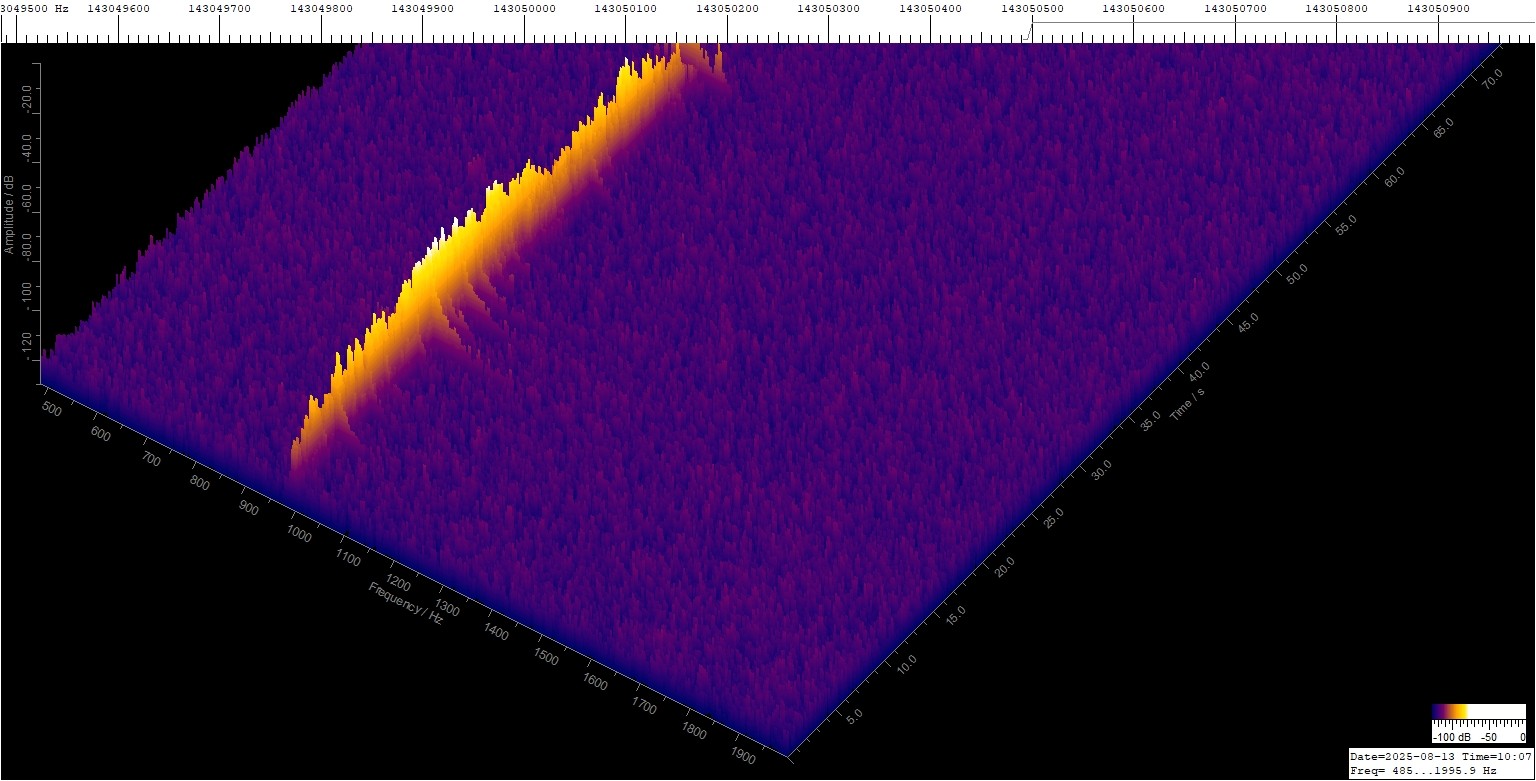Click the Frequency / Hz axis label
Viewport: 1536px width, 781px height.
coord(406,602)
